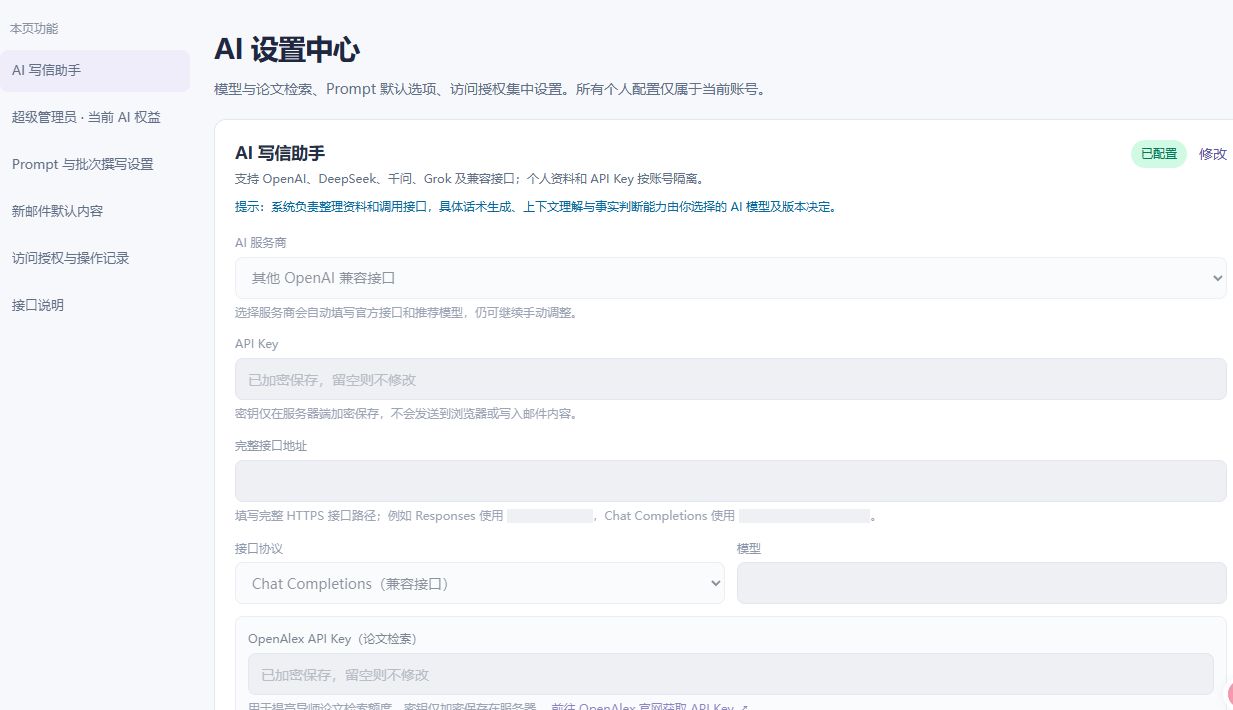Click the 选择服务商会自动填写官方接口 hint text
This screenshot has width=1233, height=710.
point(406,312)
